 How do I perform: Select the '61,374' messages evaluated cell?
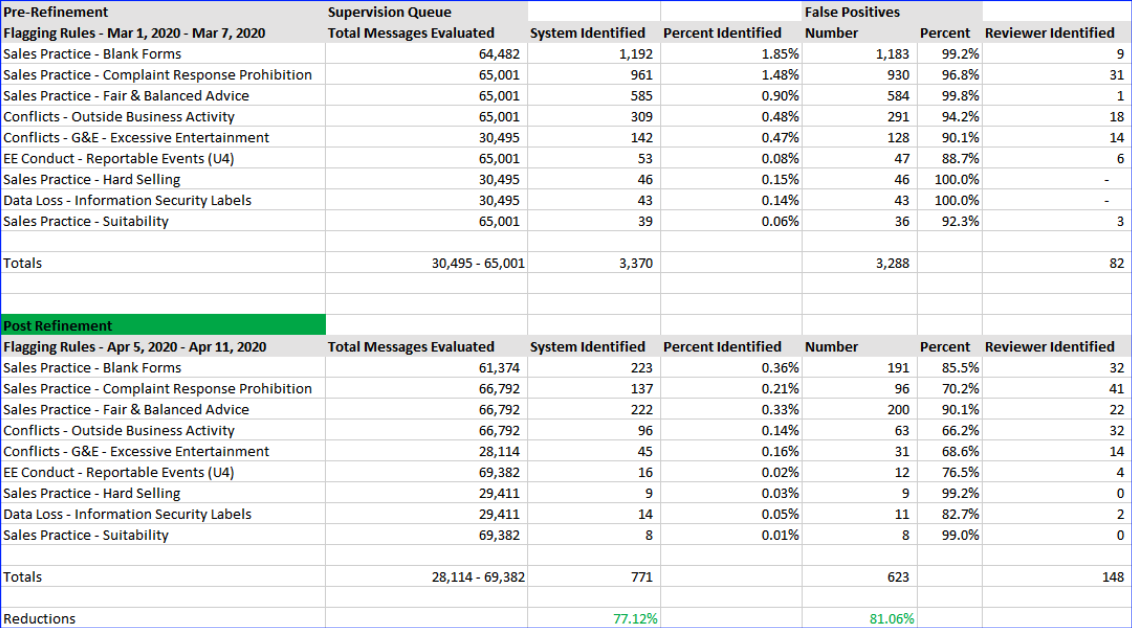[x=426, y=368]
